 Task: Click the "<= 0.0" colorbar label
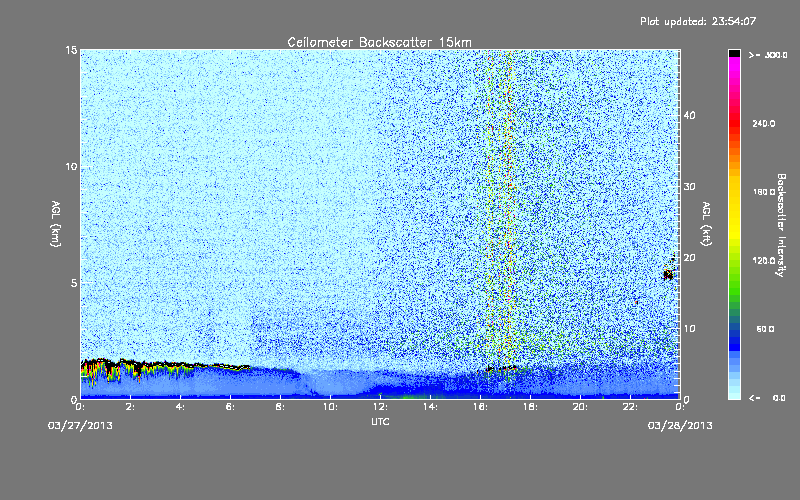click(768, 398)
